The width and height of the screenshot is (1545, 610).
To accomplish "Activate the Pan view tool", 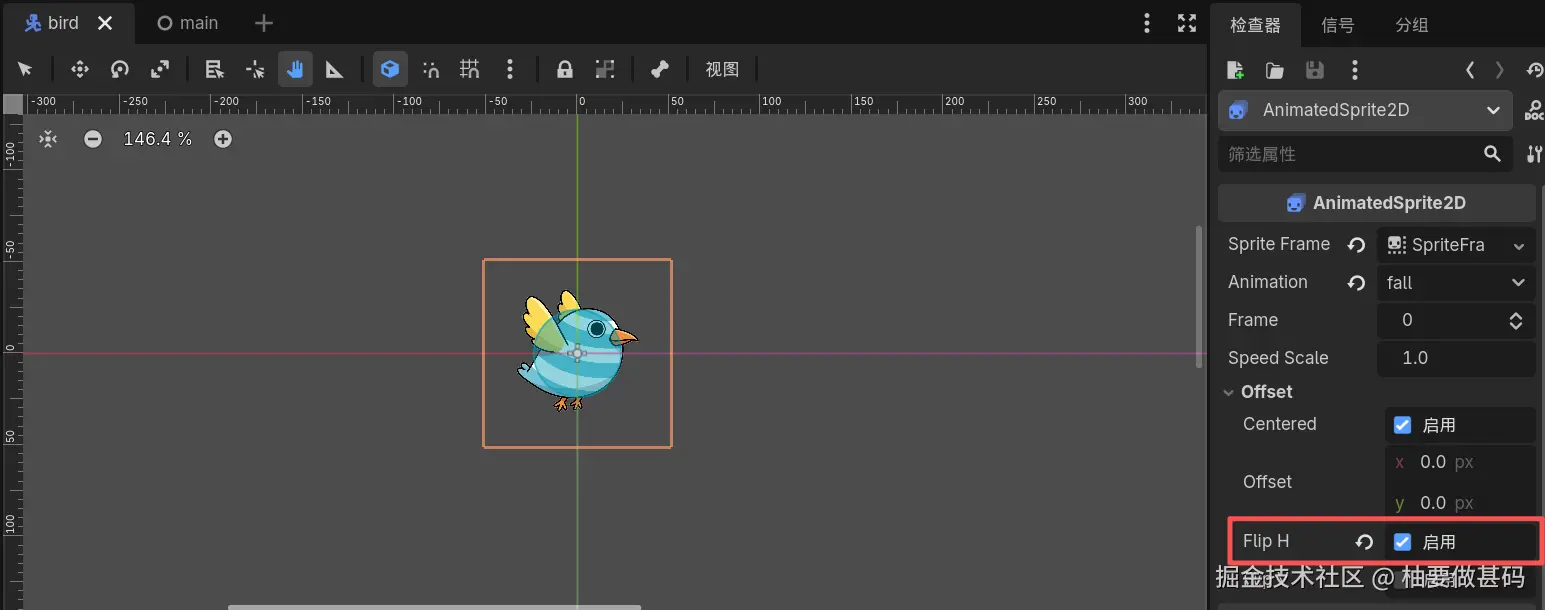I will (294, 69).
